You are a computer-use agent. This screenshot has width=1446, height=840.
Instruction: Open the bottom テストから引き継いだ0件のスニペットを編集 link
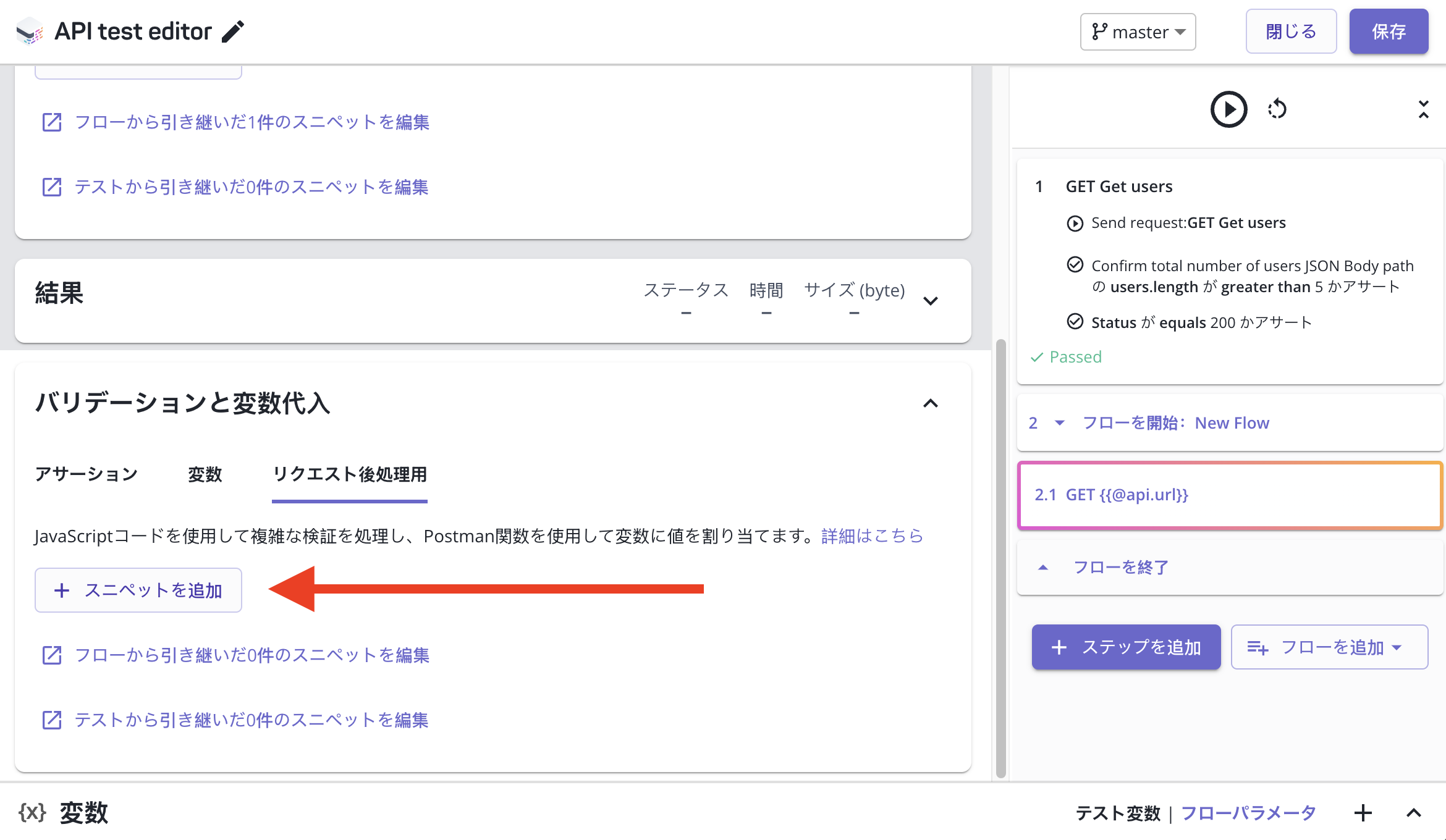(252, 720)
